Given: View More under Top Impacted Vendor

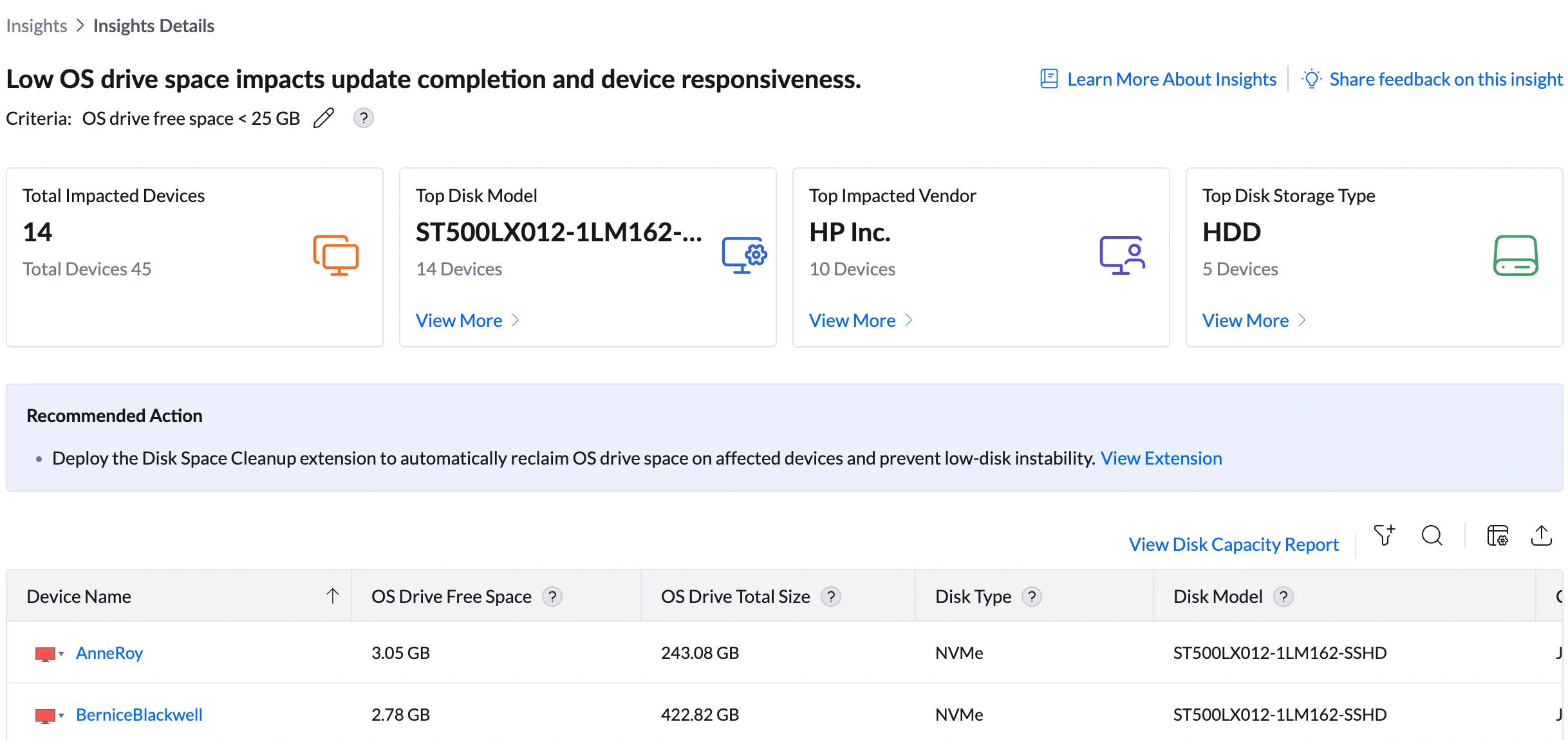Looking at the screenshot, I should click(x=861, y=320).
